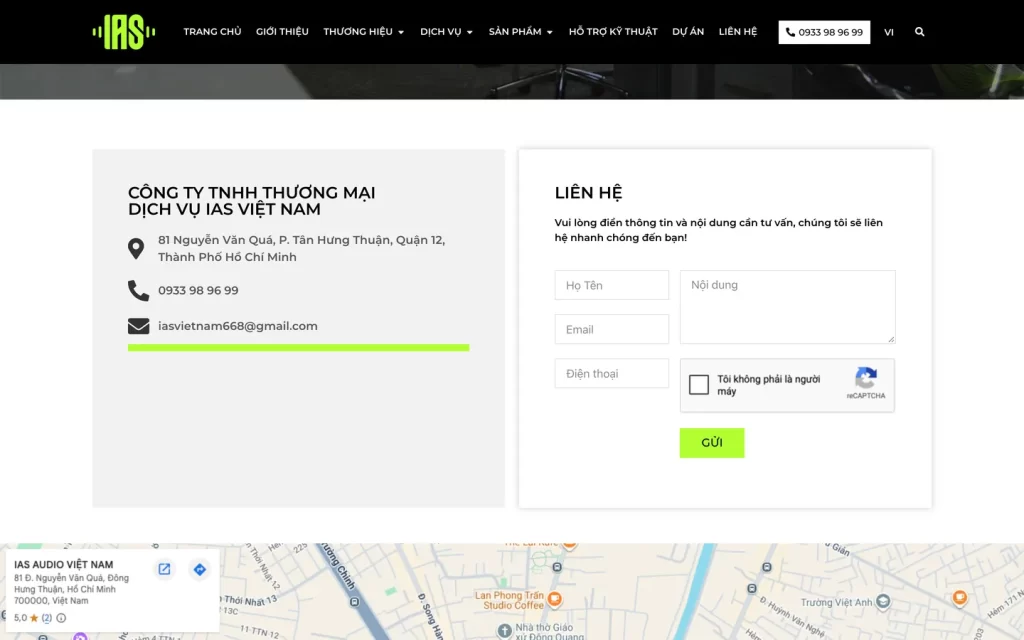The width and height of the screenshot is (1024, 640).
Task: Click the LIÊN HỆ form heading
Action: [588, 193]
